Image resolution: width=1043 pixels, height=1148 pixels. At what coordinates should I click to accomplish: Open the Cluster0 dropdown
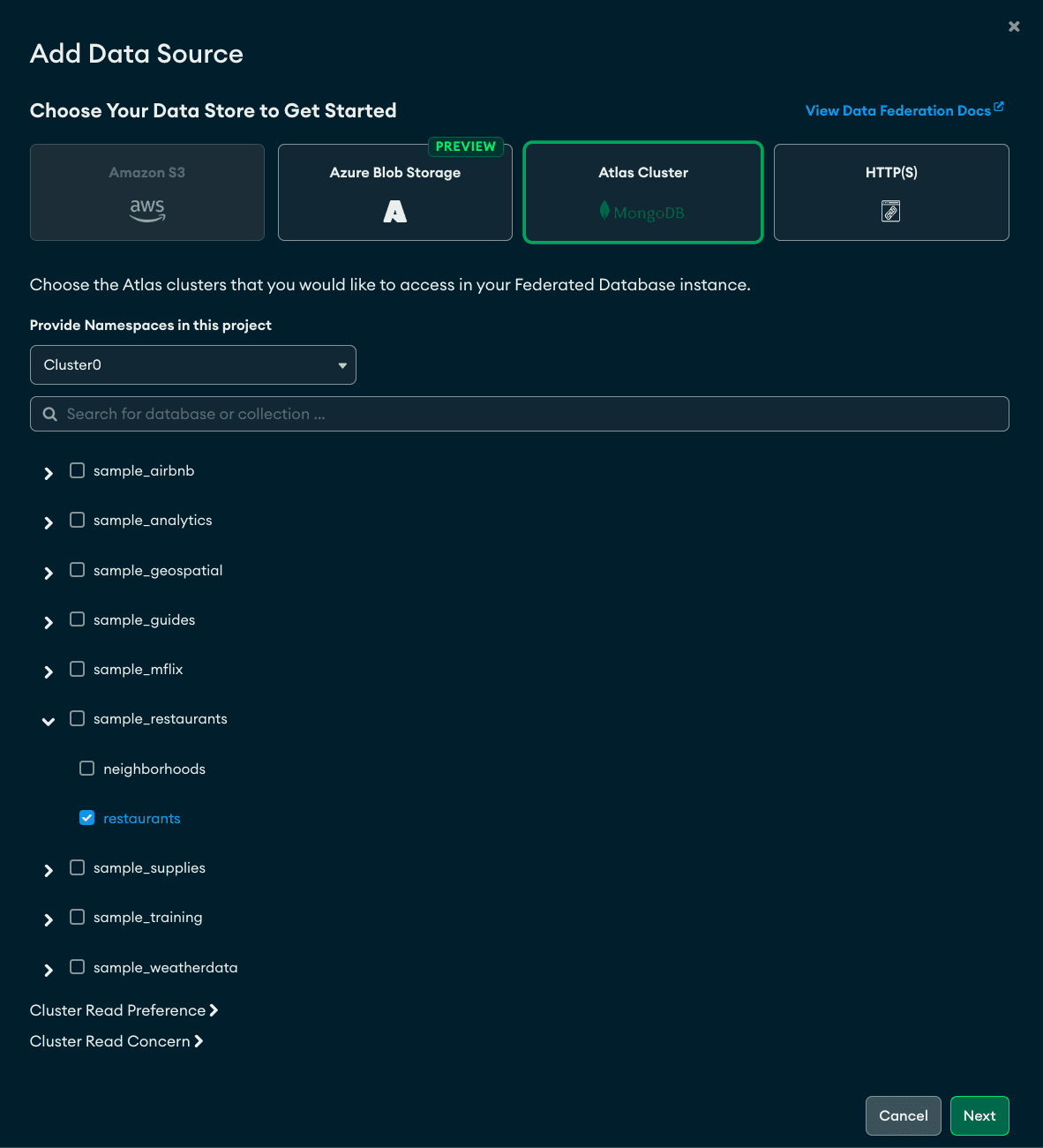193,364
